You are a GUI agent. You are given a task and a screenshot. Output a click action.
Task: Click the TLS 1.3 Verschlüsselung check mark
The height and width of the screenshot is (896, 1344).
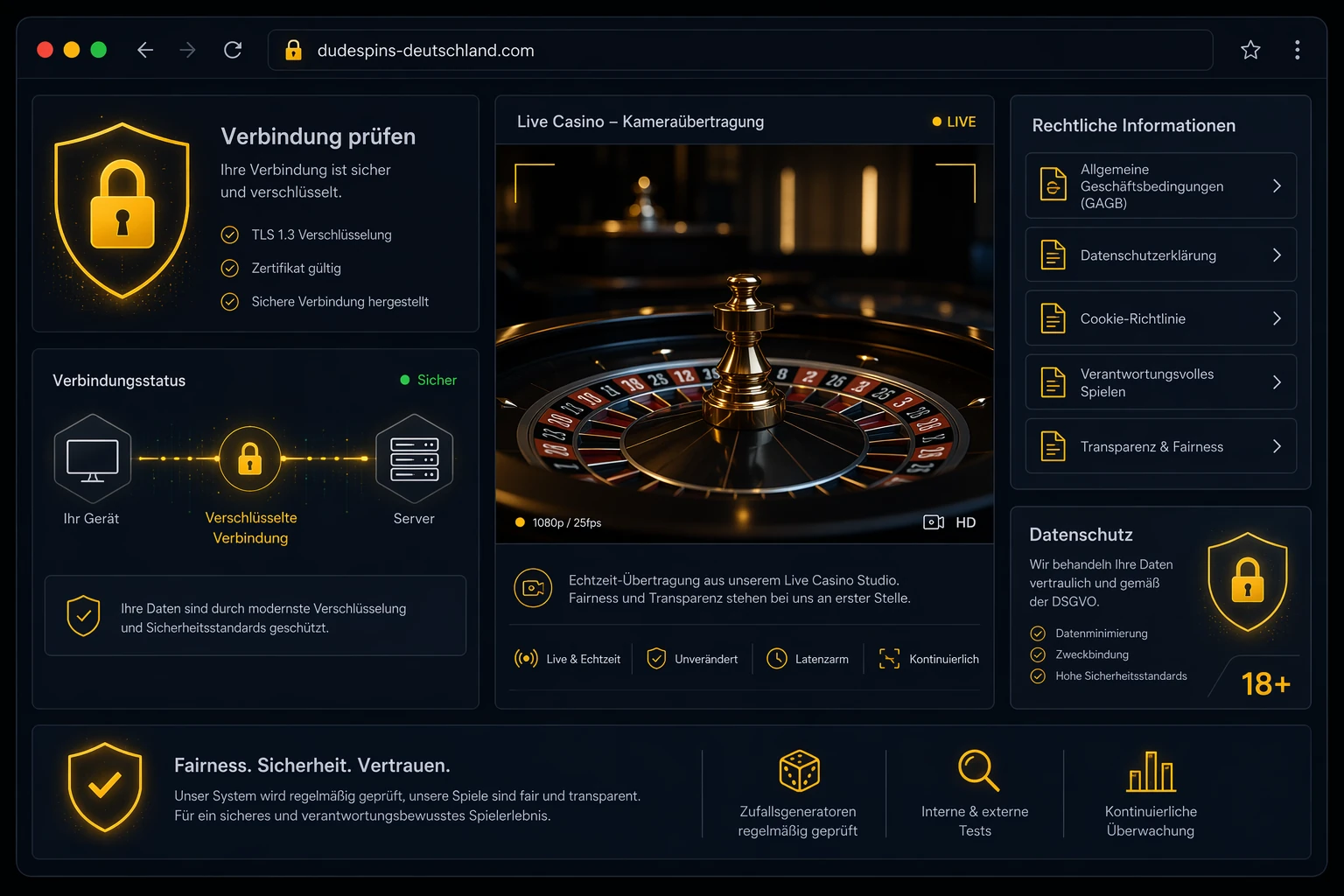point(230,234)
